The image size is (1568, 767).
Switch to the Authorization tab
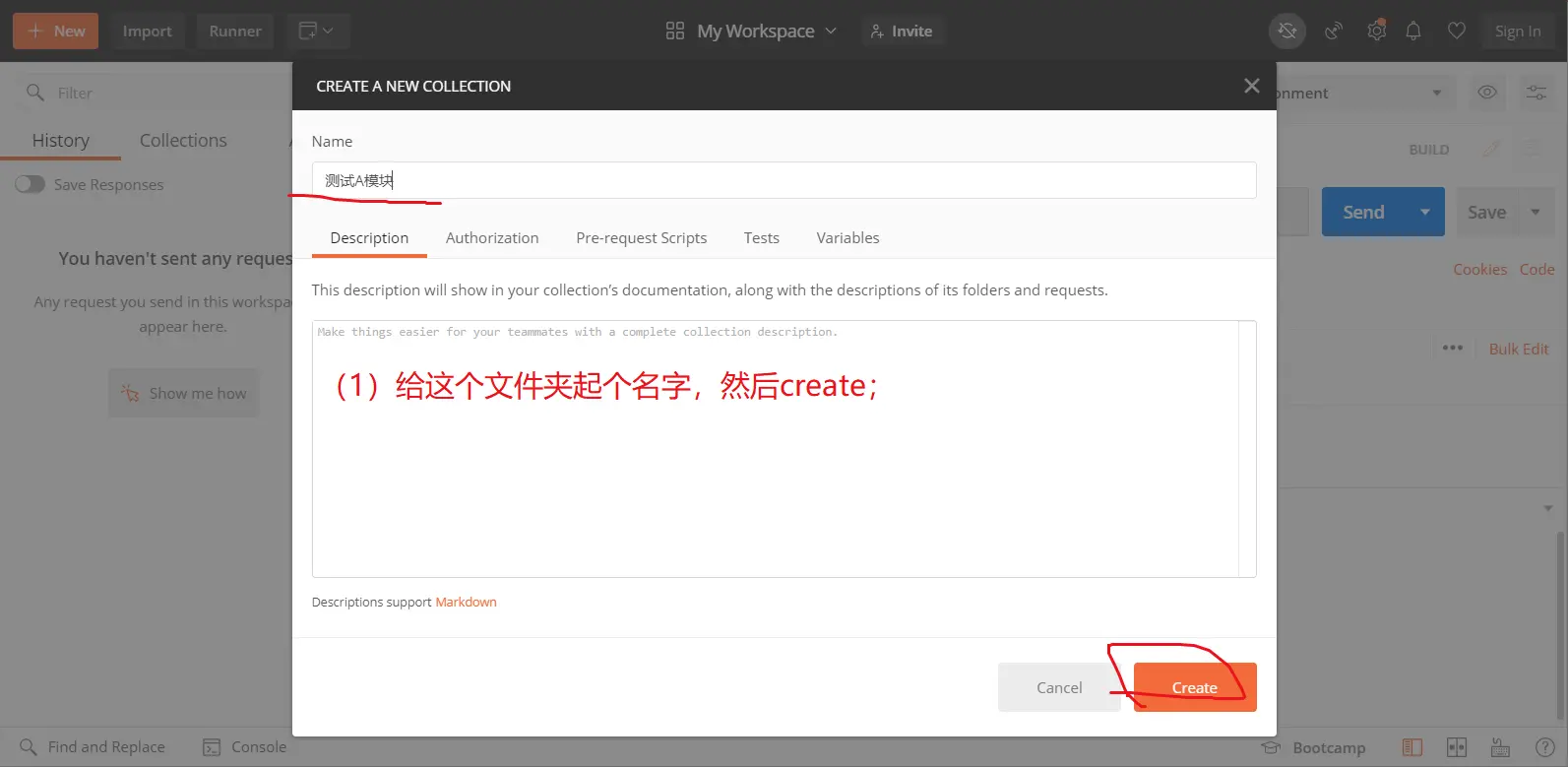pyautogui.click(x=492, y=238)
